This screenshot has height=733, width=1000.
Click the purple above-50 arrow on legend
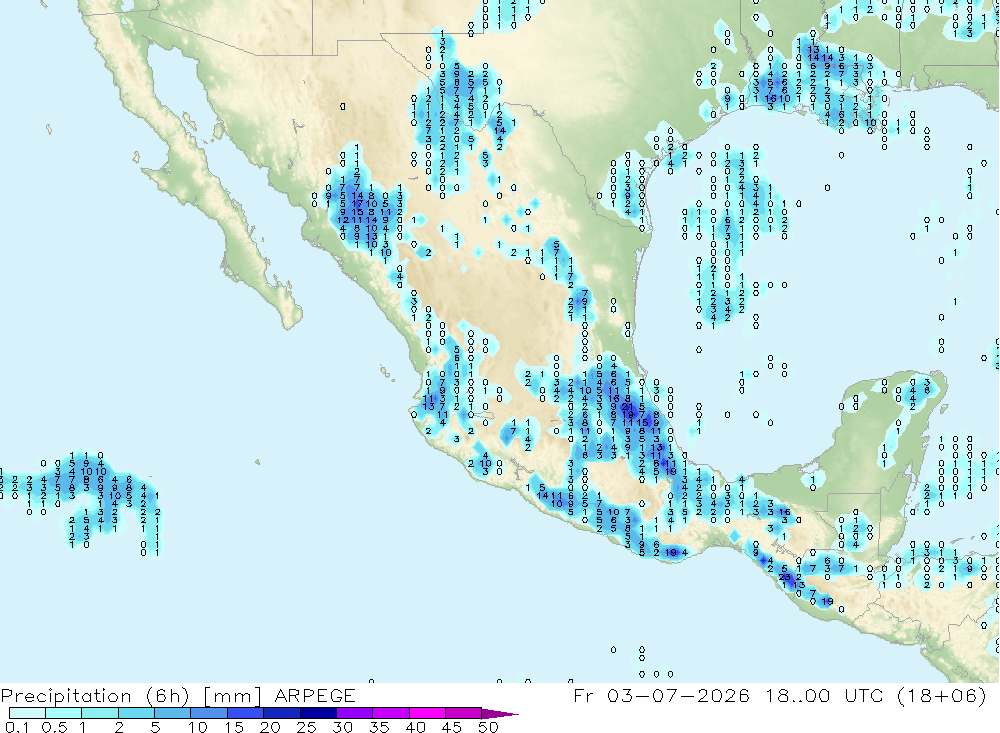[500, 714]
